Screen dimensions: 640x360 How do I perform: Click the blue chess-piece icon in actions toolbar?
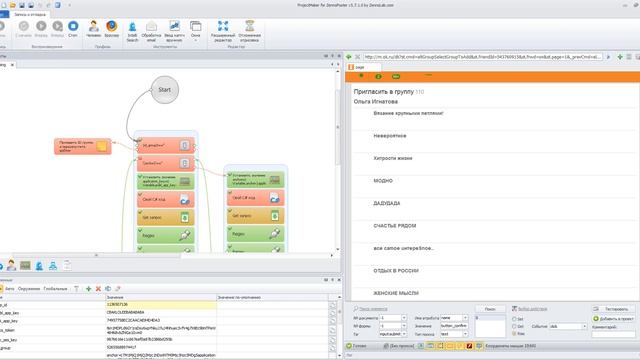pyautogui.click(x=39, y=266)
